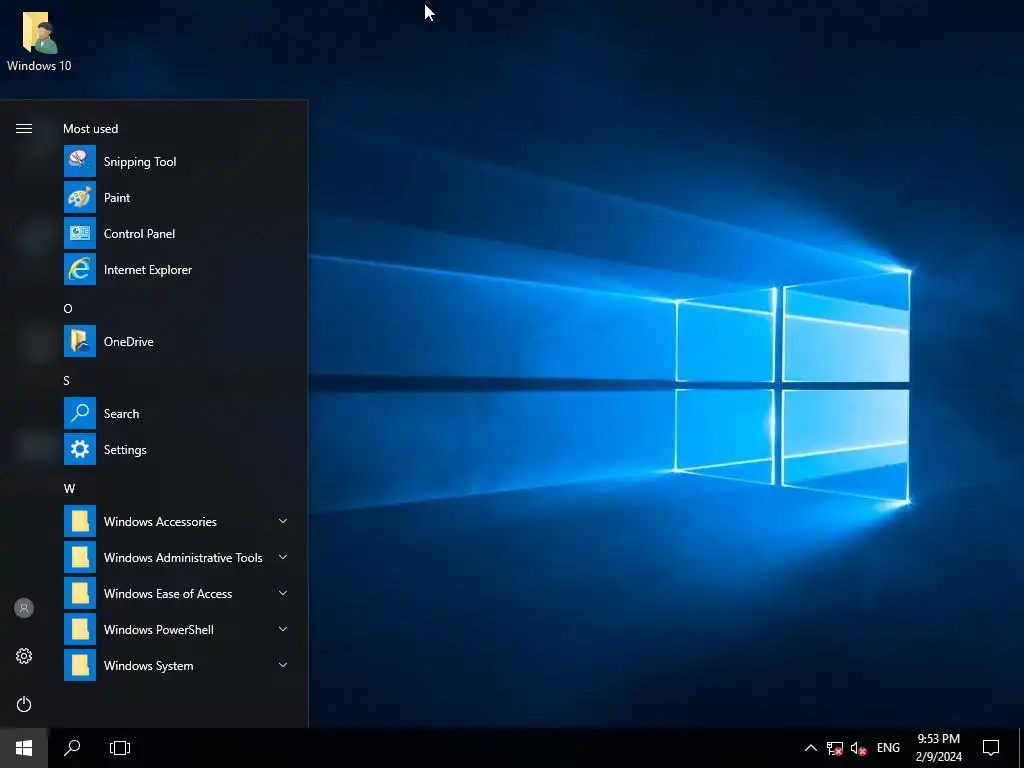Open the Snipping Tool icon
Viewport: 1024px width, 768px height.
[x=80, y=161]
